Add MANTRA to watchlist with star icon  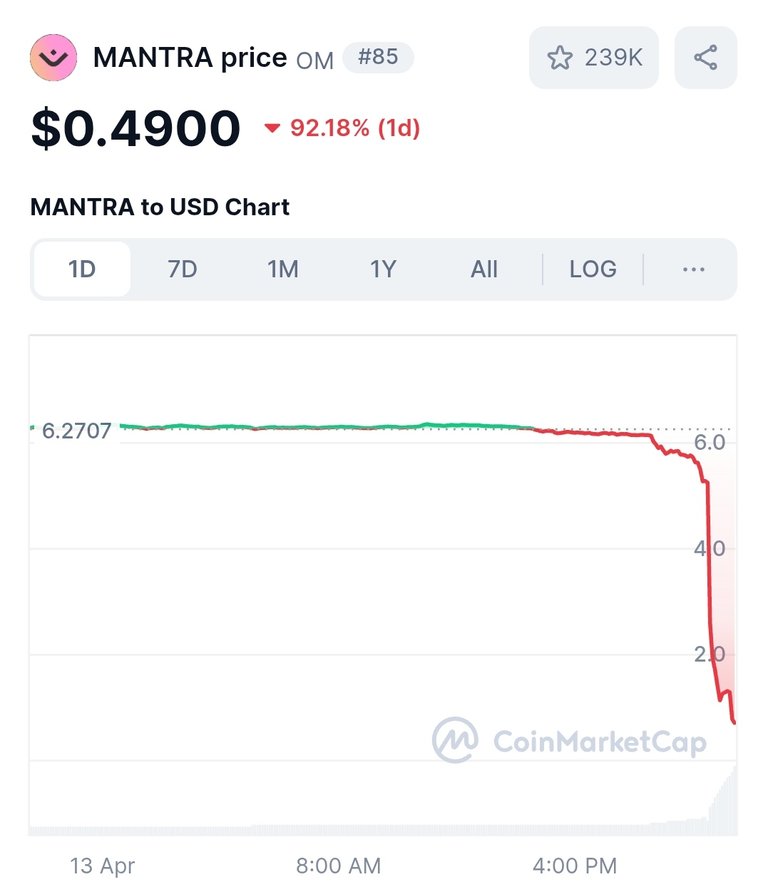pyautogui.click(x=559, y=58)
